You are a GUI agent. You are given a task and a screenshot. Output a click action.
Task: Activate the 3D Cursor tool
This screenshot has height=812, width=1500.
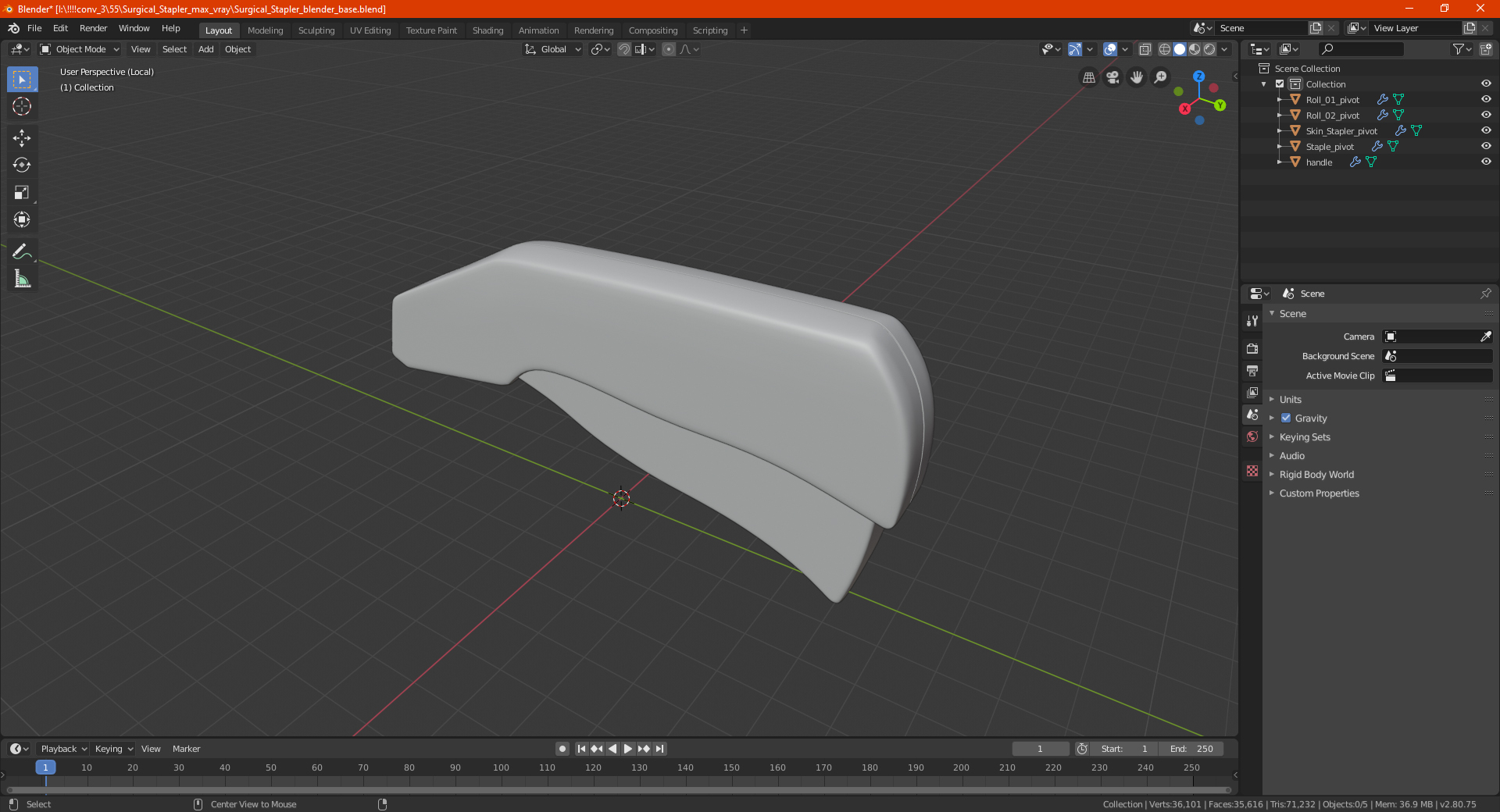(x=22, y=106)
